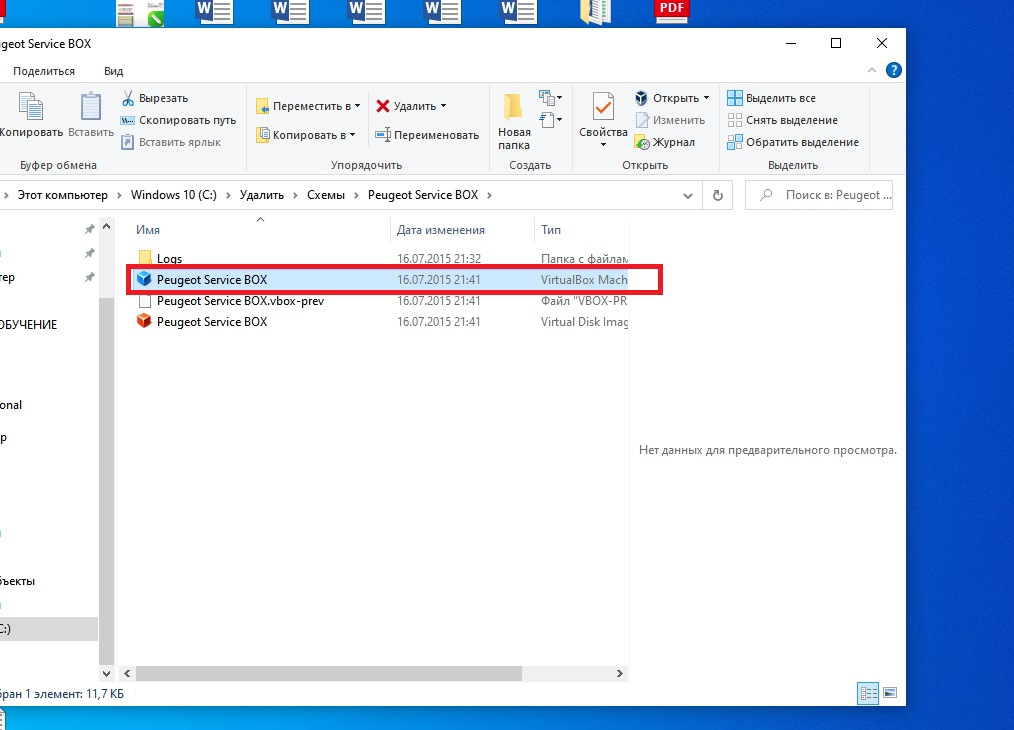This screenshot has width=1014, height=730.
Task: Open Переместить в (Move to) dropdown
Action: pyautogui.click(x=308, y=106)
